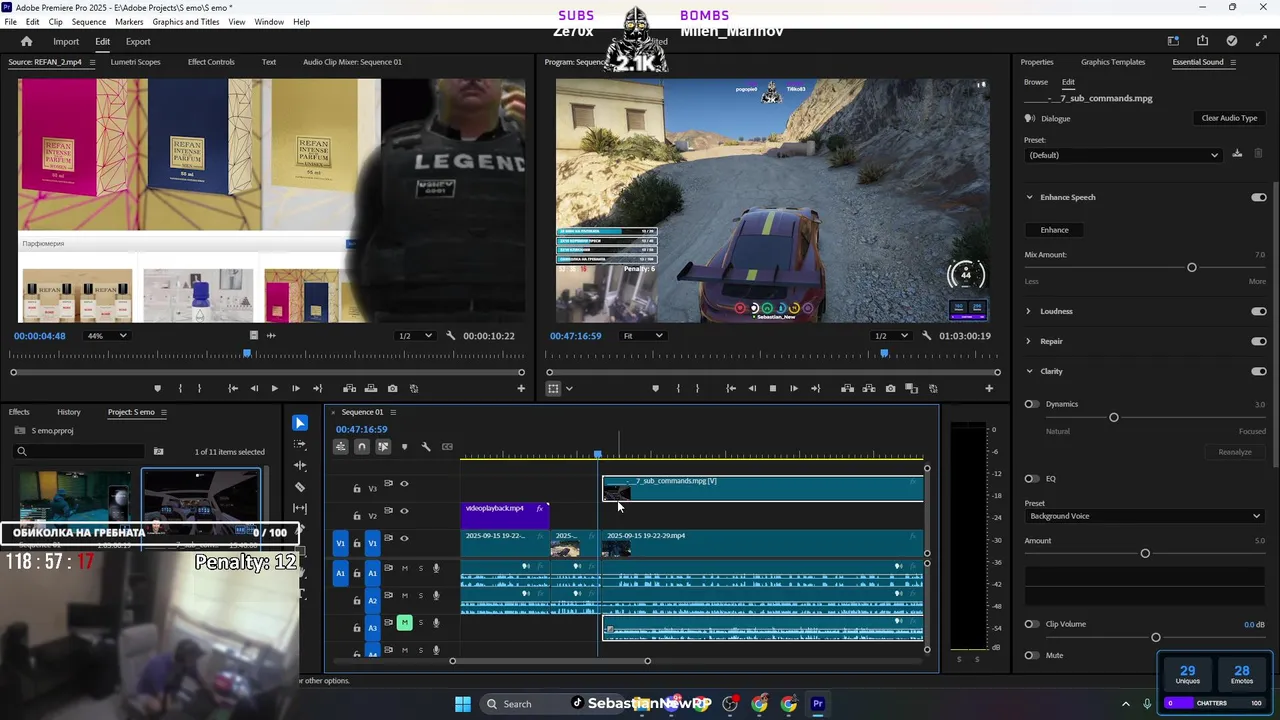Select the Track Select Forward tool
Screen dimensions: 1280x720
(x=300, y=444)
